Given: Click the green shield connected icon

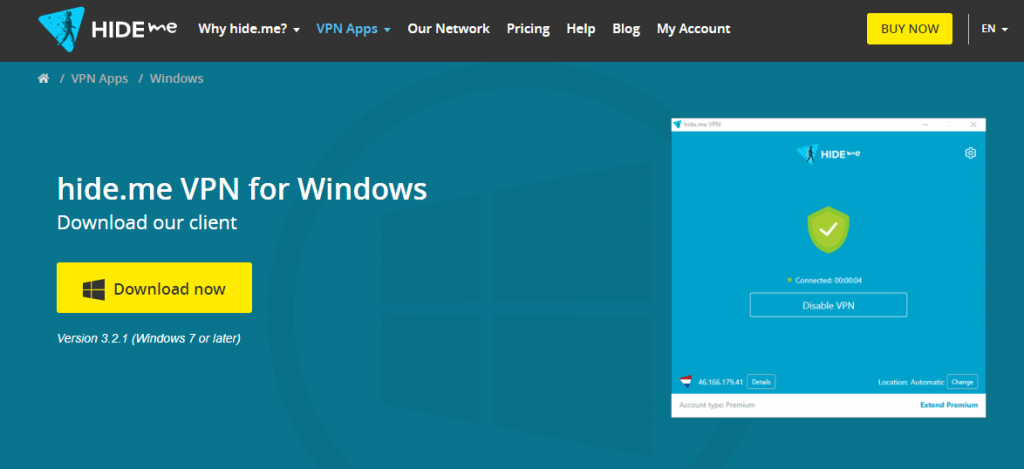Looking at the screenshot, I should 828,229.
